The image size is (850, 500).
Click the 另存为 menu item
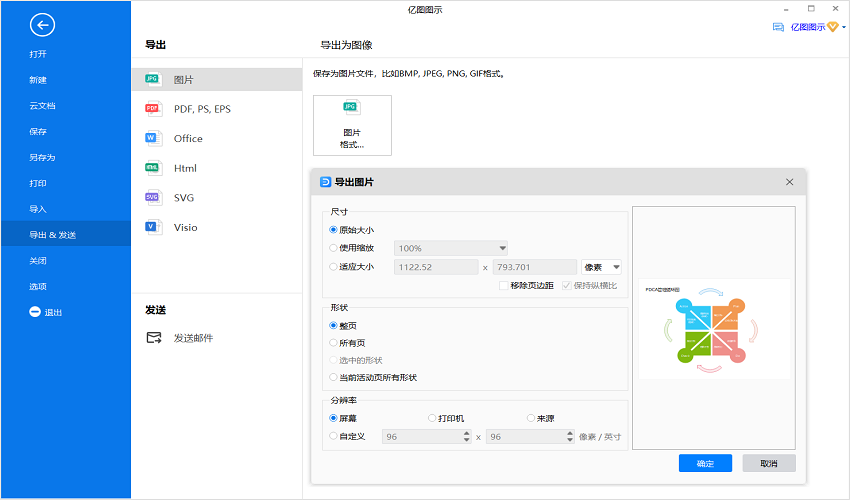pos(42,157)
